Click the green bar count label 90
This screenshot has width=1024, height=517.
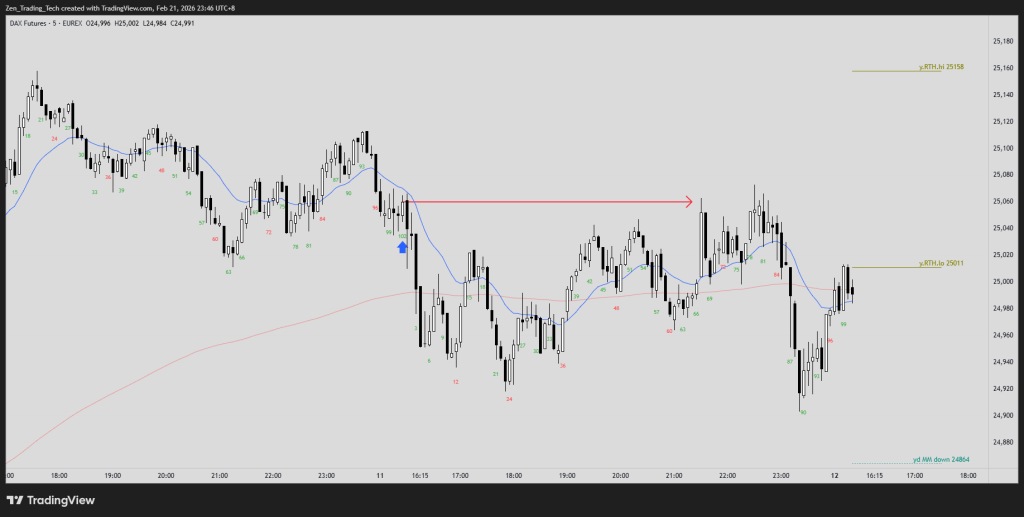coord(803,411)
